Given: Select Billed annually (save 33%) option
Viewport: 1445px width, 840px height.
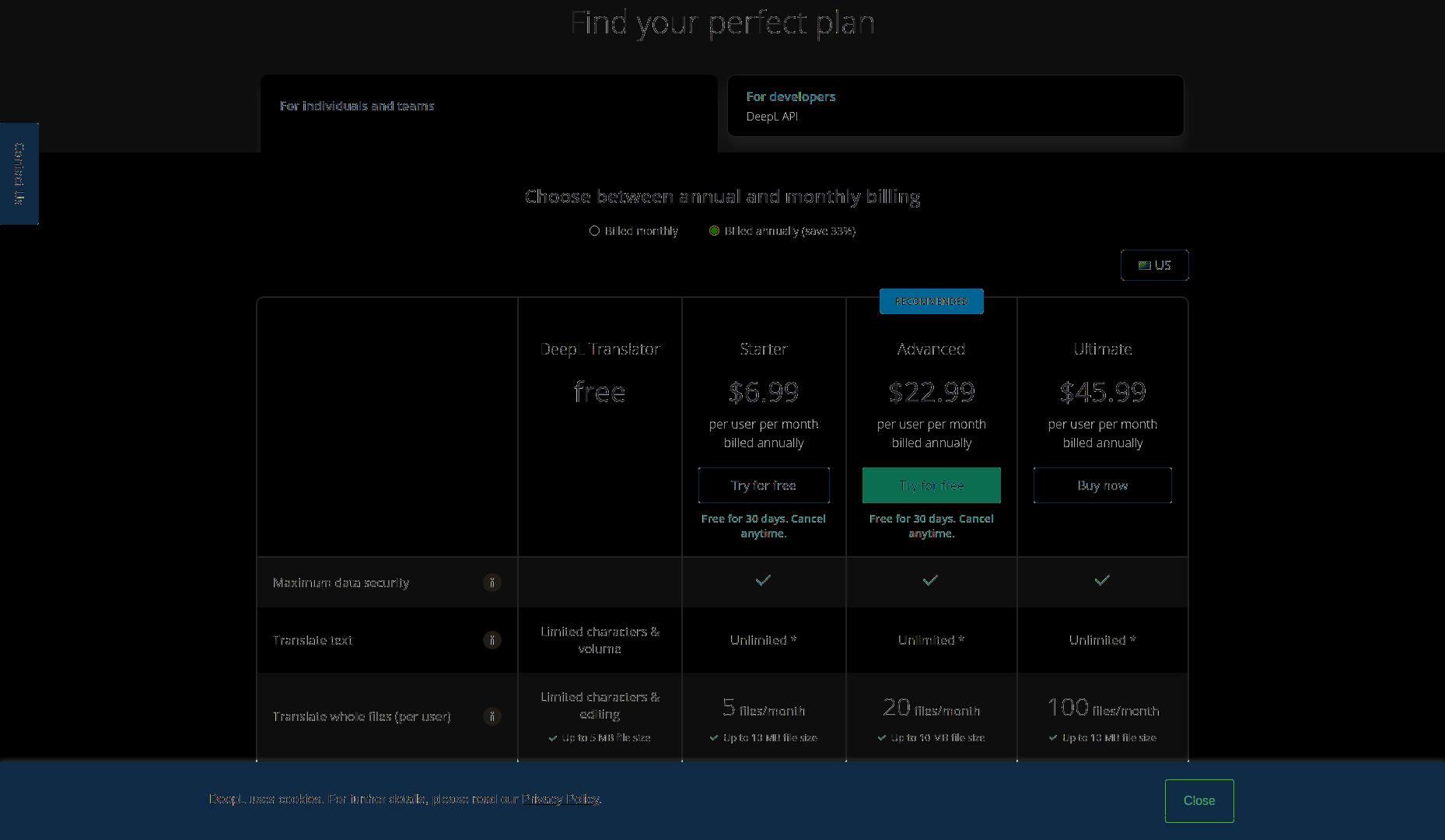Looking at the screenshot, I should tap(714, 231).
